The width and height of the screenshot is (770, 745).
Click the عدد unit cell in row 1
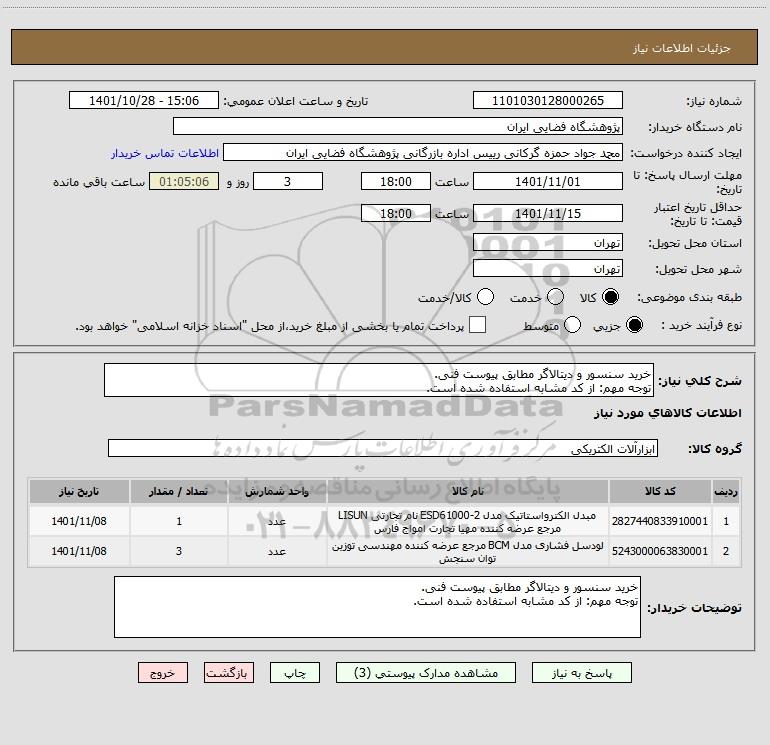[x=277, y=522]
